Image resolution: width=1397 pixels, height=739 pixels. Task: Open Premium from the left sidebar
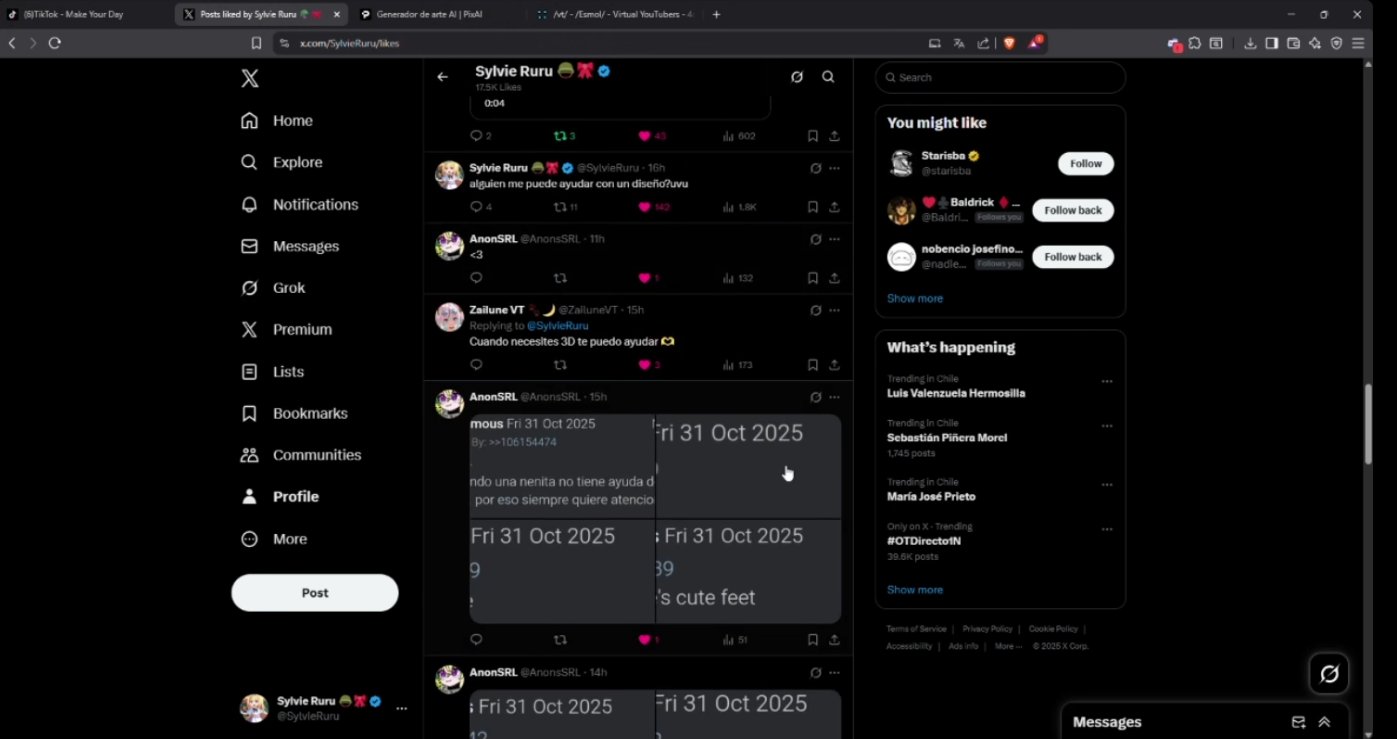click(x=286, y=329)
